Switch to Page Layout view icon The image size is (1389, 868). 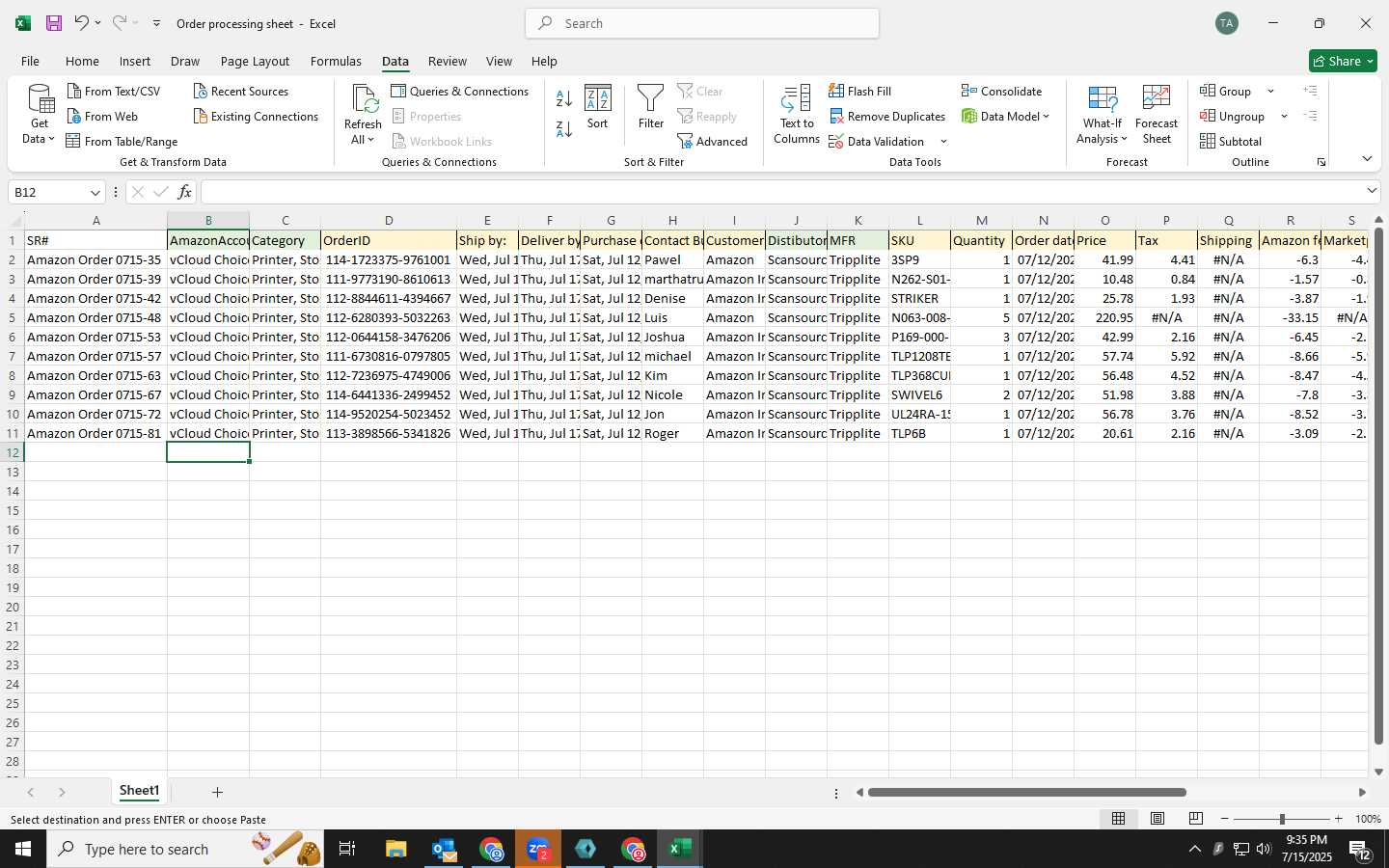point(1157,818)
